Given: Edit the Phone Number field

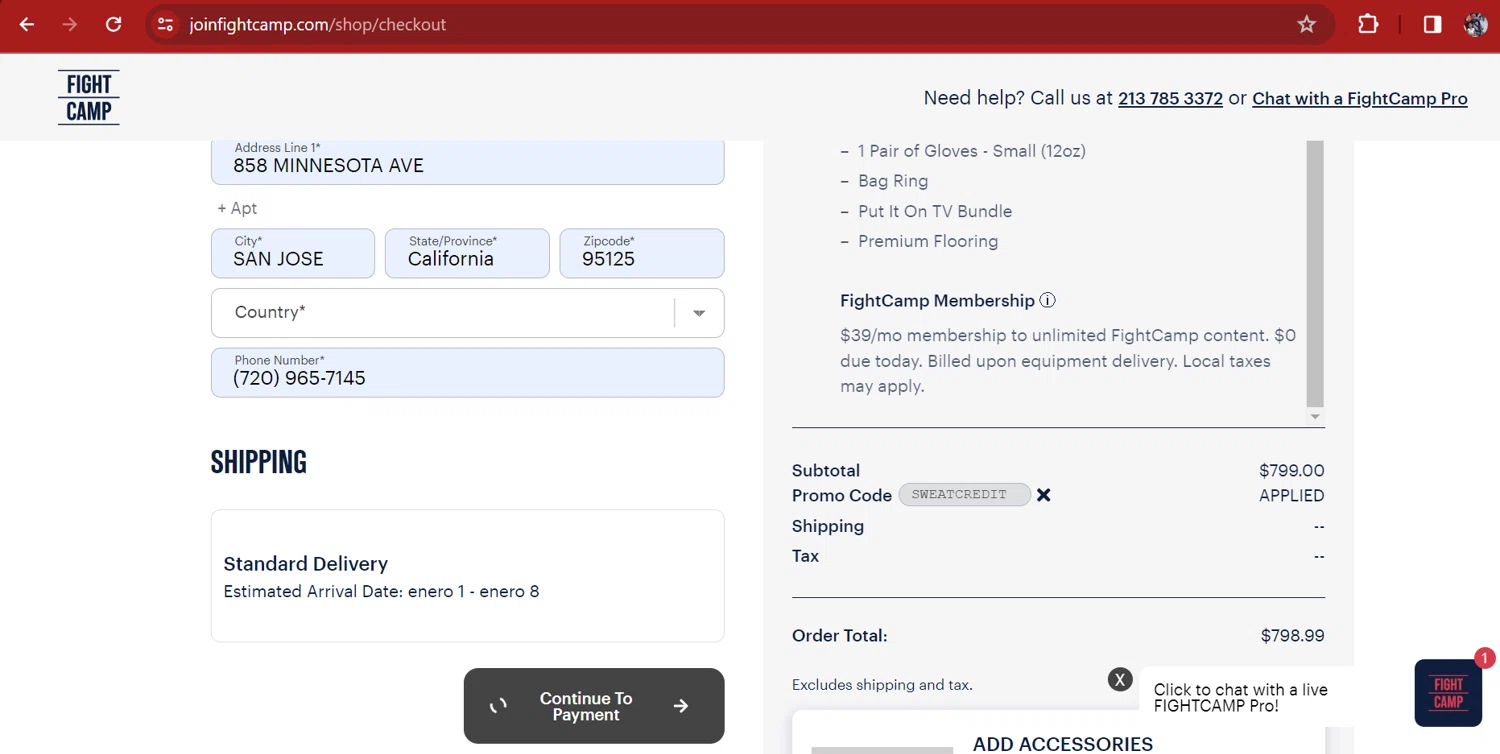Looking at the screenshot, I should coord(467,372).
